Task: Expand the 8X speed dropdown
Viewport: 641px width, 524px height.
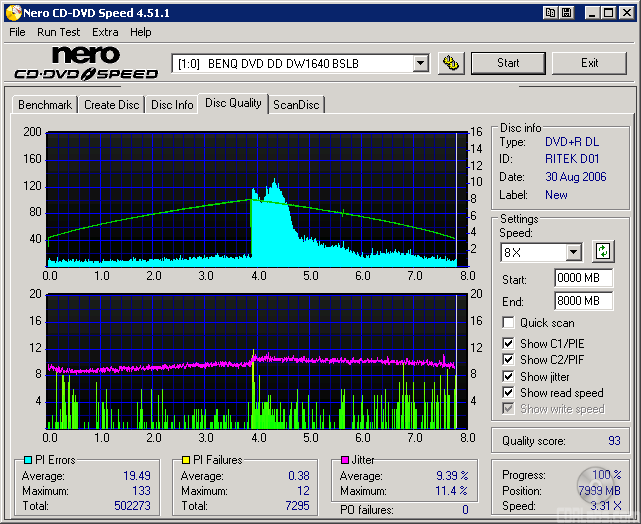Action: (573, 253)
